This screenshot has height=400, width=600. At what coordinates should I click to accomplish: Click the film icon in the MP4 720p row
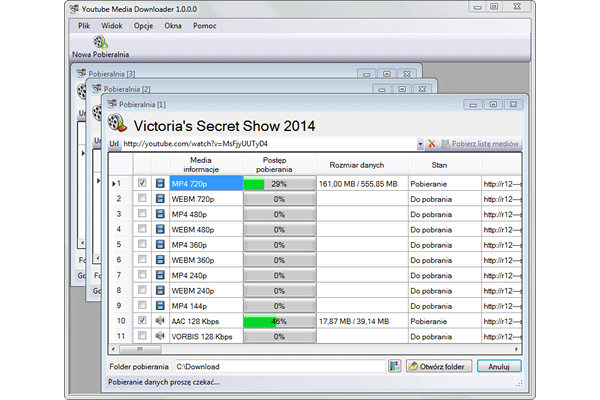[160, 183]
